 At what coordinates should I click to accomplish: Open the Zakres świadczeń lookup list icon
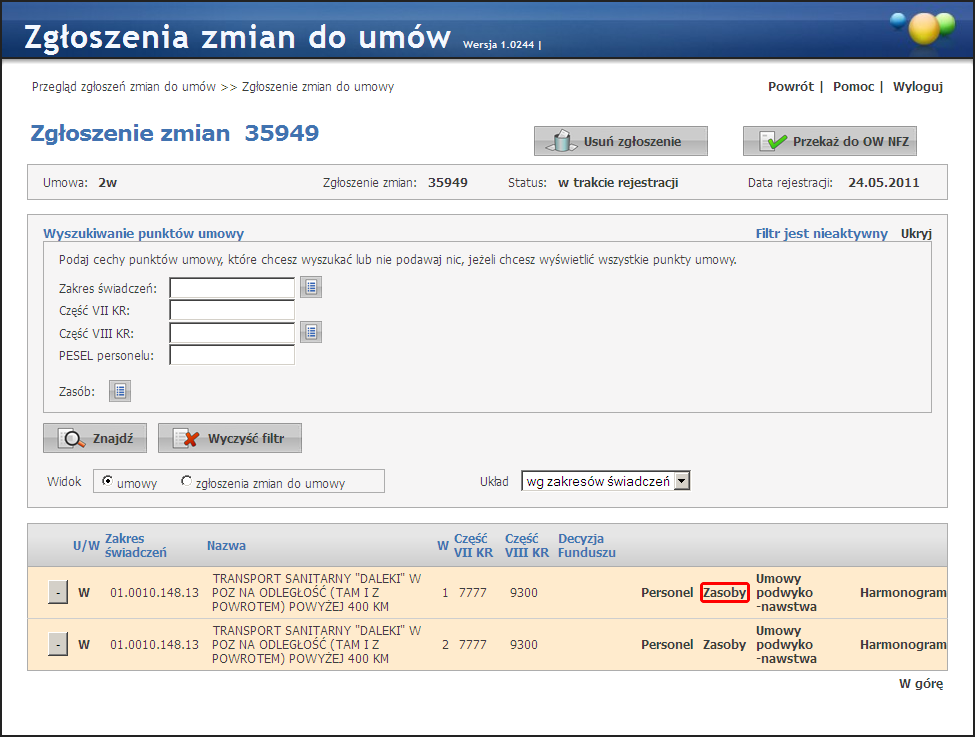click(x=310, y=288)
